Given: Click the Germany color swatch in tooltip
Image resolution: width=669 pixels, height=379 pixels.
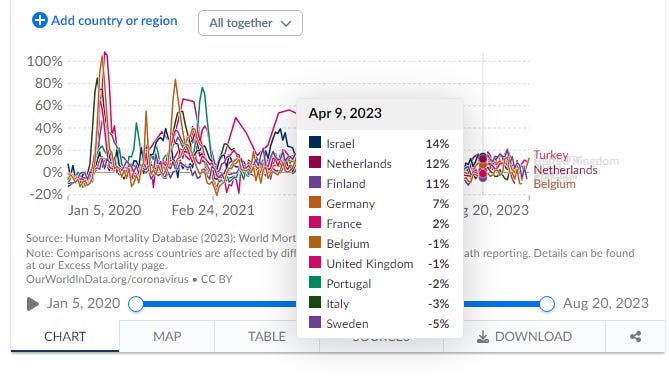Looking at the screenshot, I should (x=315, y=202).
